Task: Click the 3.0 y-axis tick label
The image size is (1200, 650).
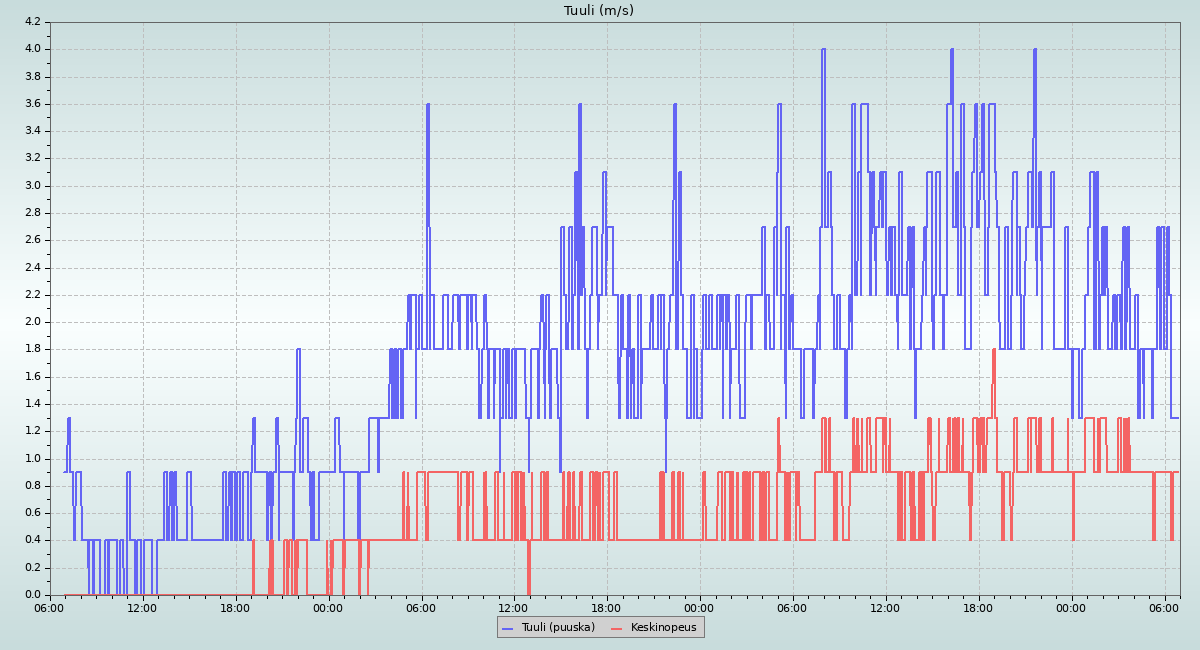Action: (x=32, y=185)
